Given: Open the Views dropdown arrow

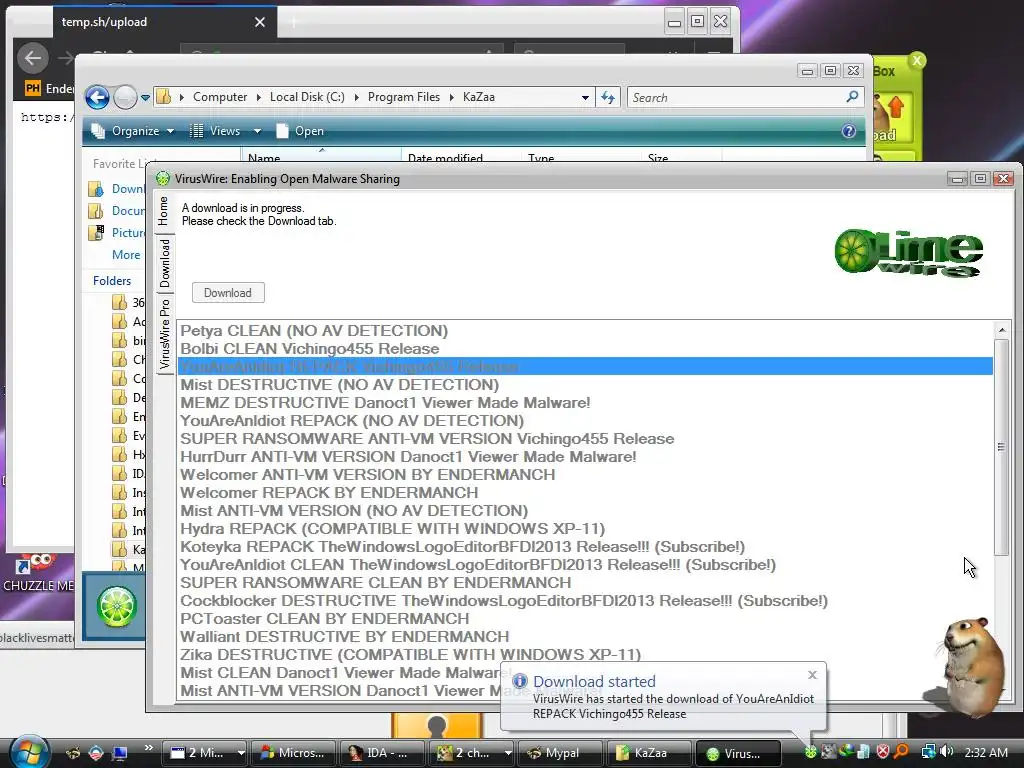Looking at the screenshot, I should tap(257, 131).
